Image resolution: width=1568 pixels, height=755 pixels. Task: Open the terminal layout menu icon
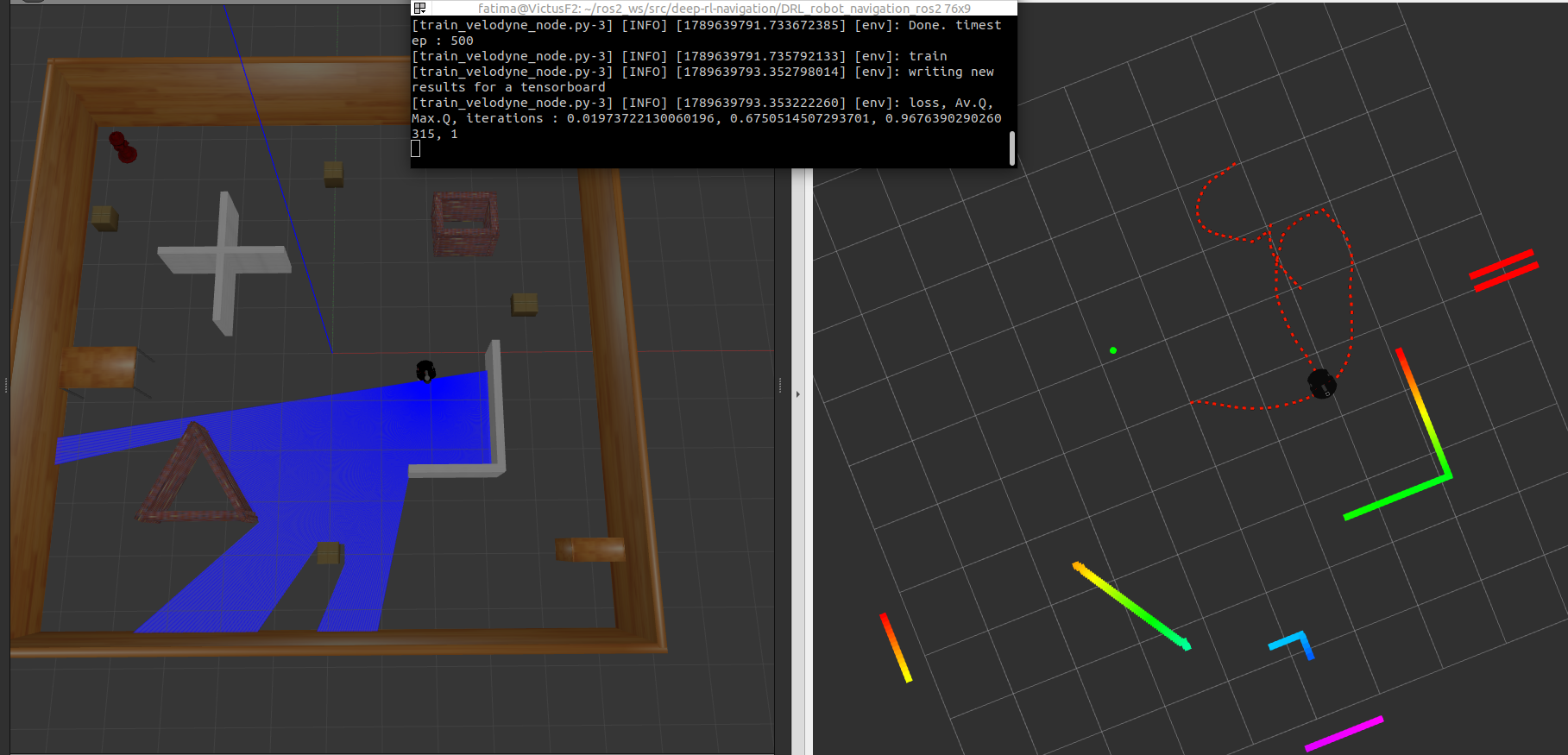(419, 8)
